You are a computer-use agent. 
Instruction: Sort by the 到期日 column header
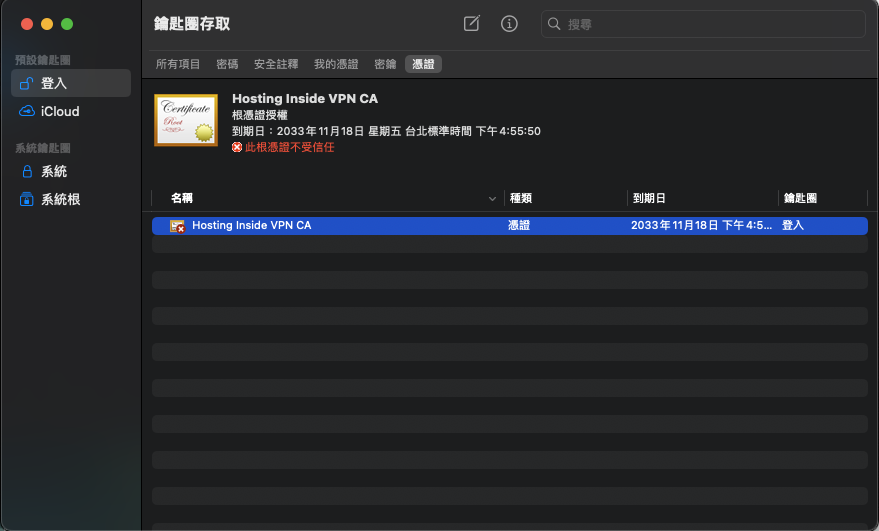point(649,198)
